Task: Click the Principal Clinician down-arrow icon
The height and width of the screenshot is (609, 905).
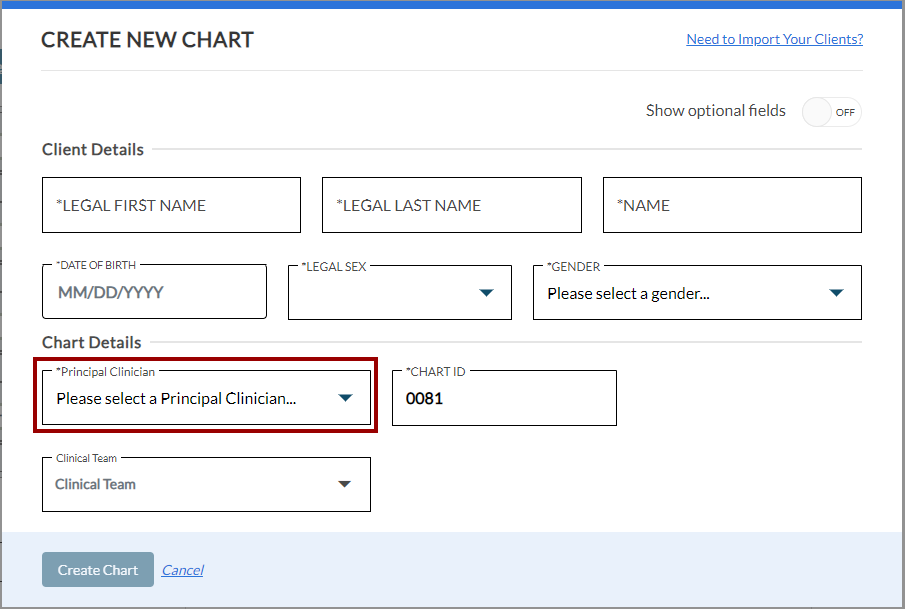Action: [345, 397]
